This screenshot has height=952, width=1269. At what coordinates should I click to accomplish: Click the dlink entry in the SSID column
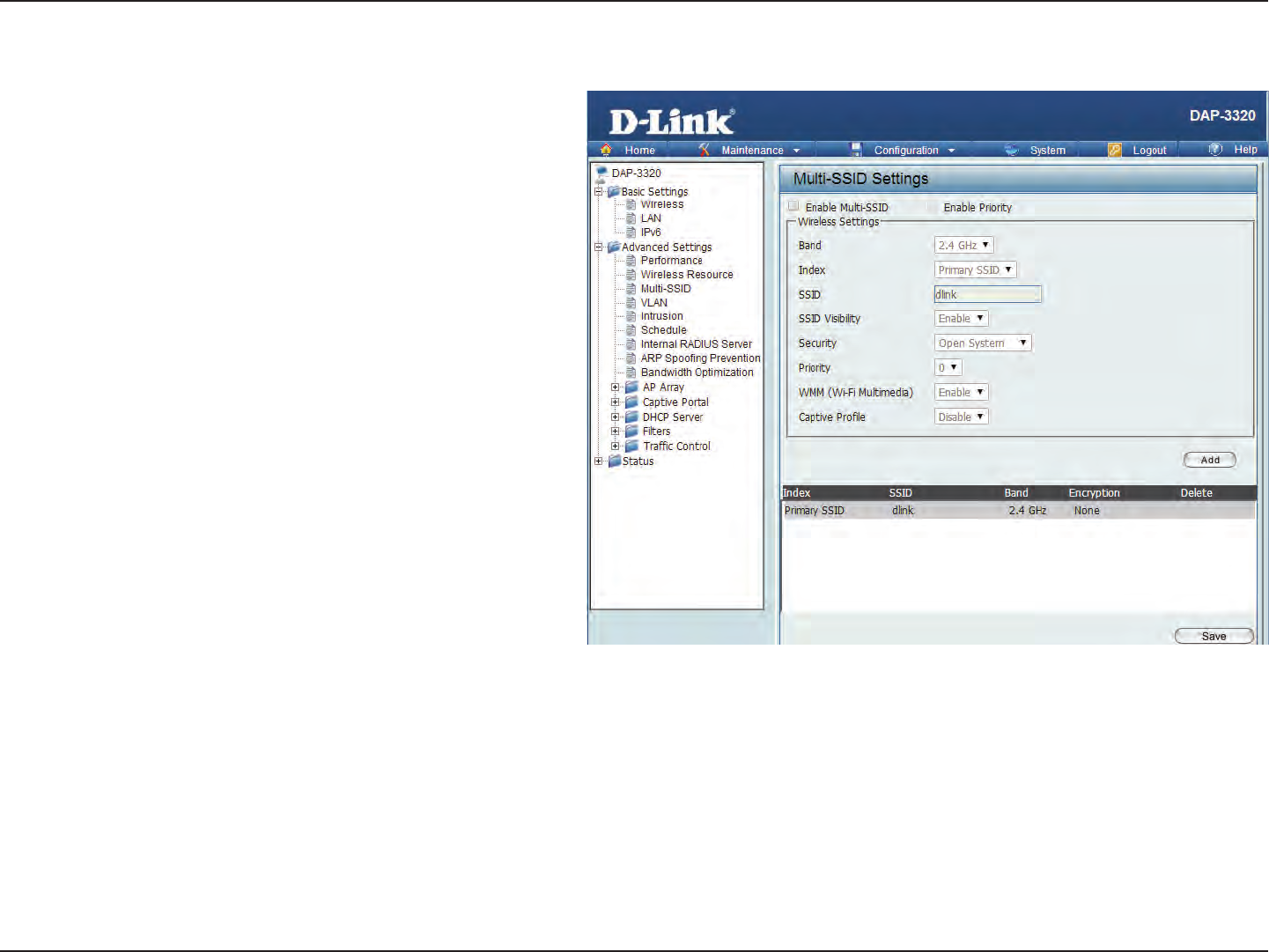click(903, 511)
